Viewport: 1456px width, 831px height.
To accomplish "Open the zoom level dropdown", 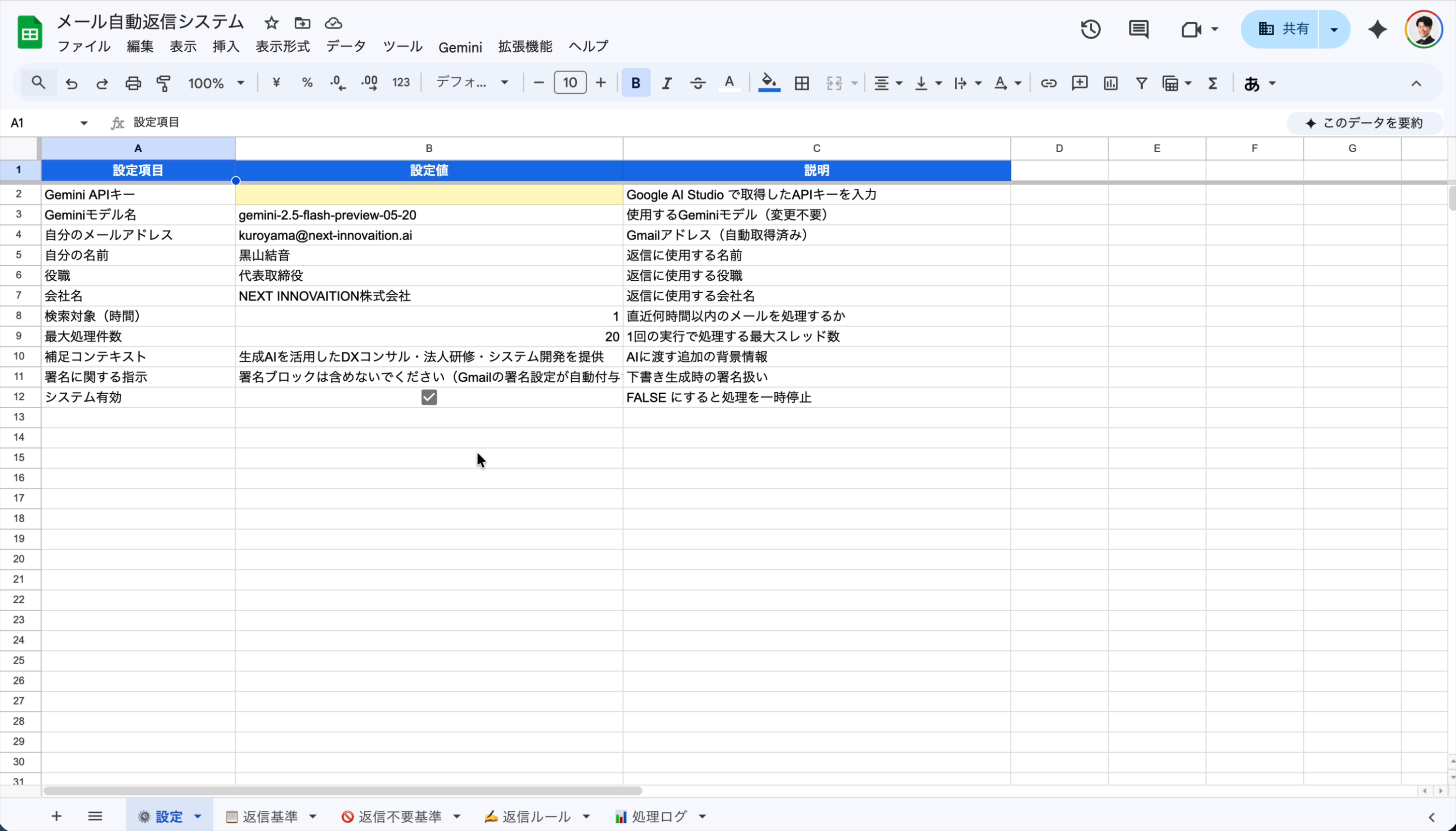I will point(217,83).
